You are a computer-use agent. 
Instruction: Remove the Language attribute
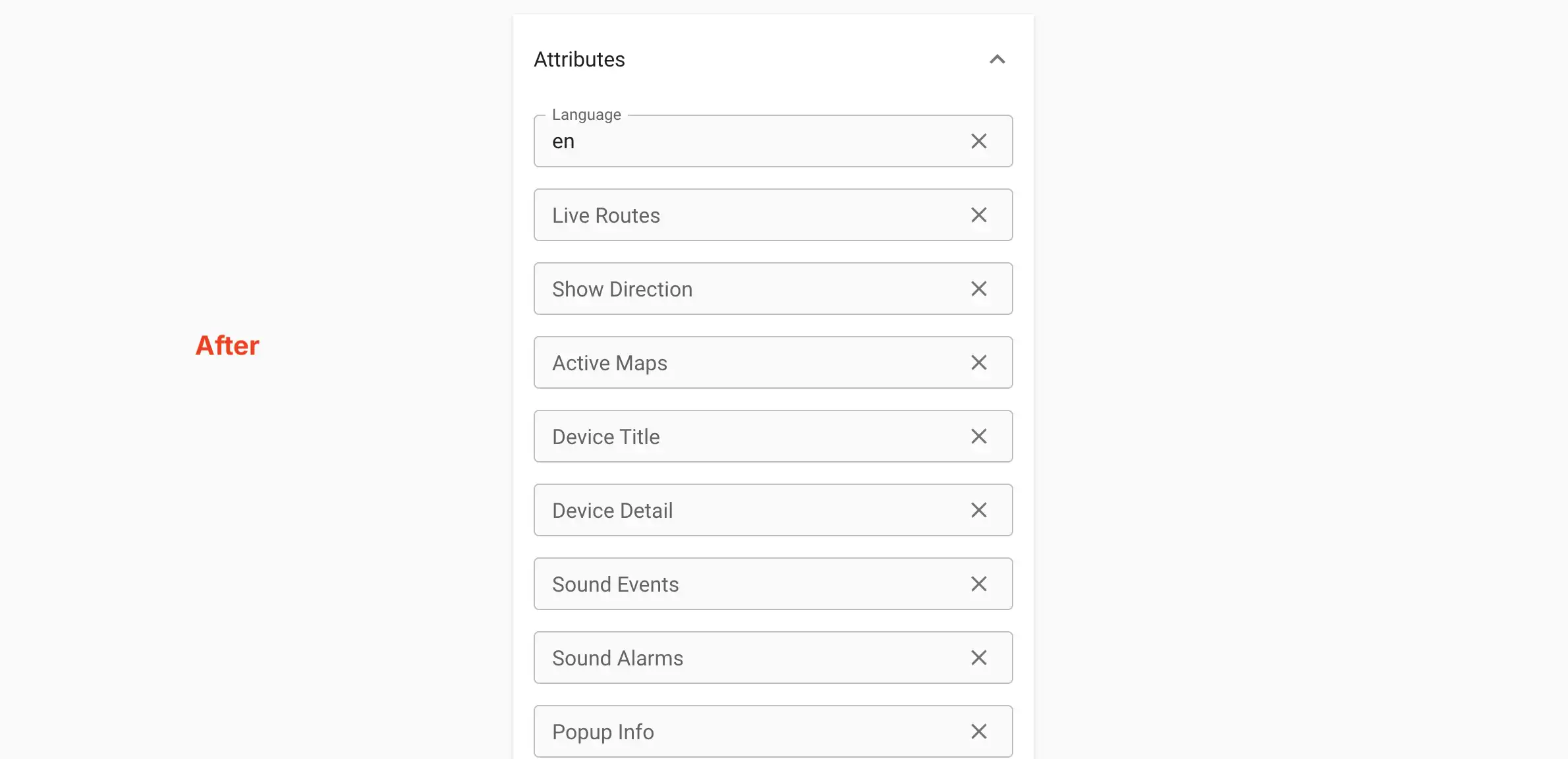978,141
